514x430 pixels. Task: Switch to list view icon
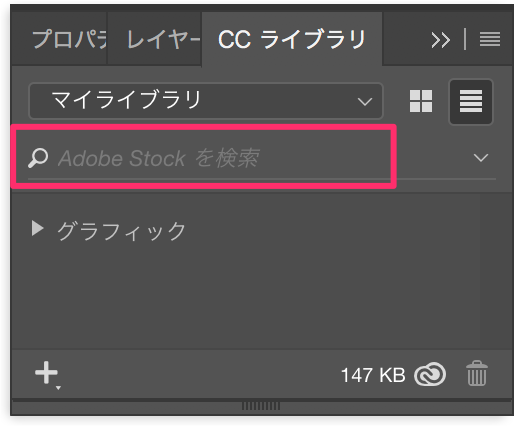click(x=471, y=101)
